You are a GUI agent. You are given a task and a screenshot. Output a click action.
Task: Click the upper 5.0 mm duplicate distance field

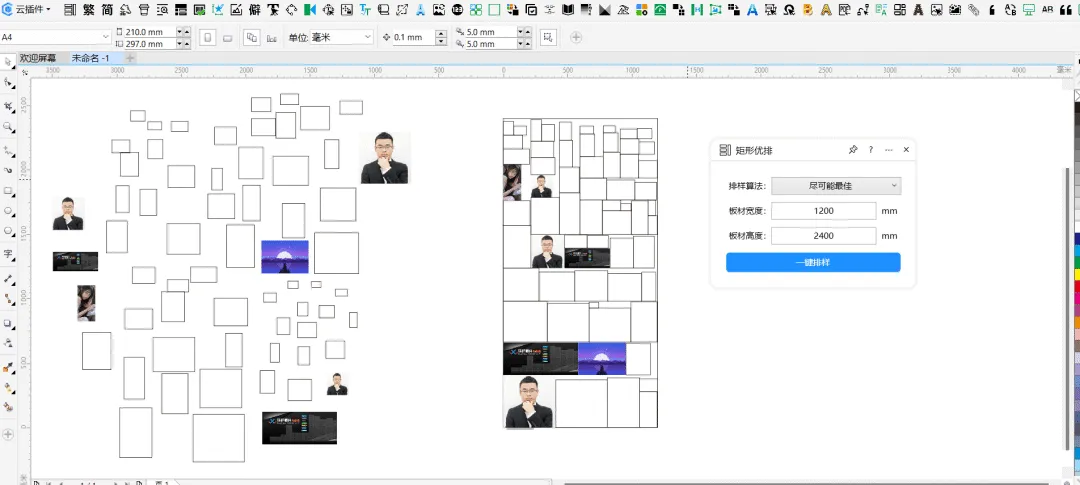click(x=490, y=32)
